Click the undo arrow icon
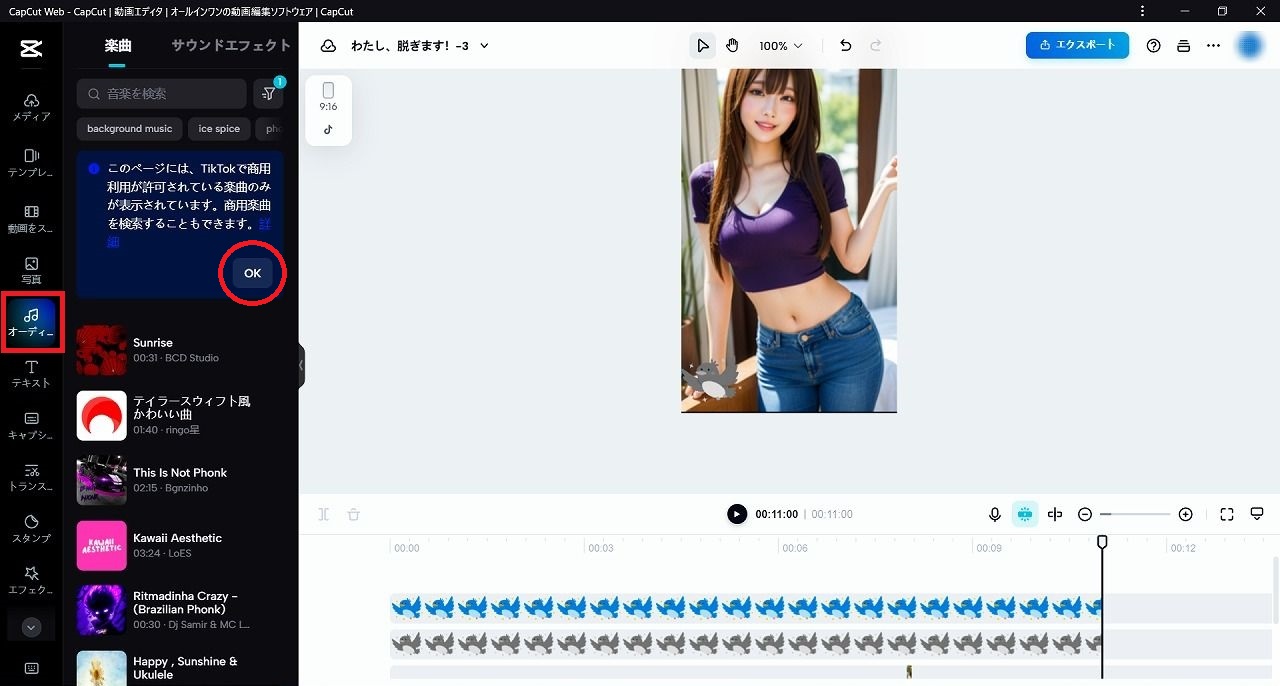The width and height of the screenshot is (1280, 686). click(846, 46)
